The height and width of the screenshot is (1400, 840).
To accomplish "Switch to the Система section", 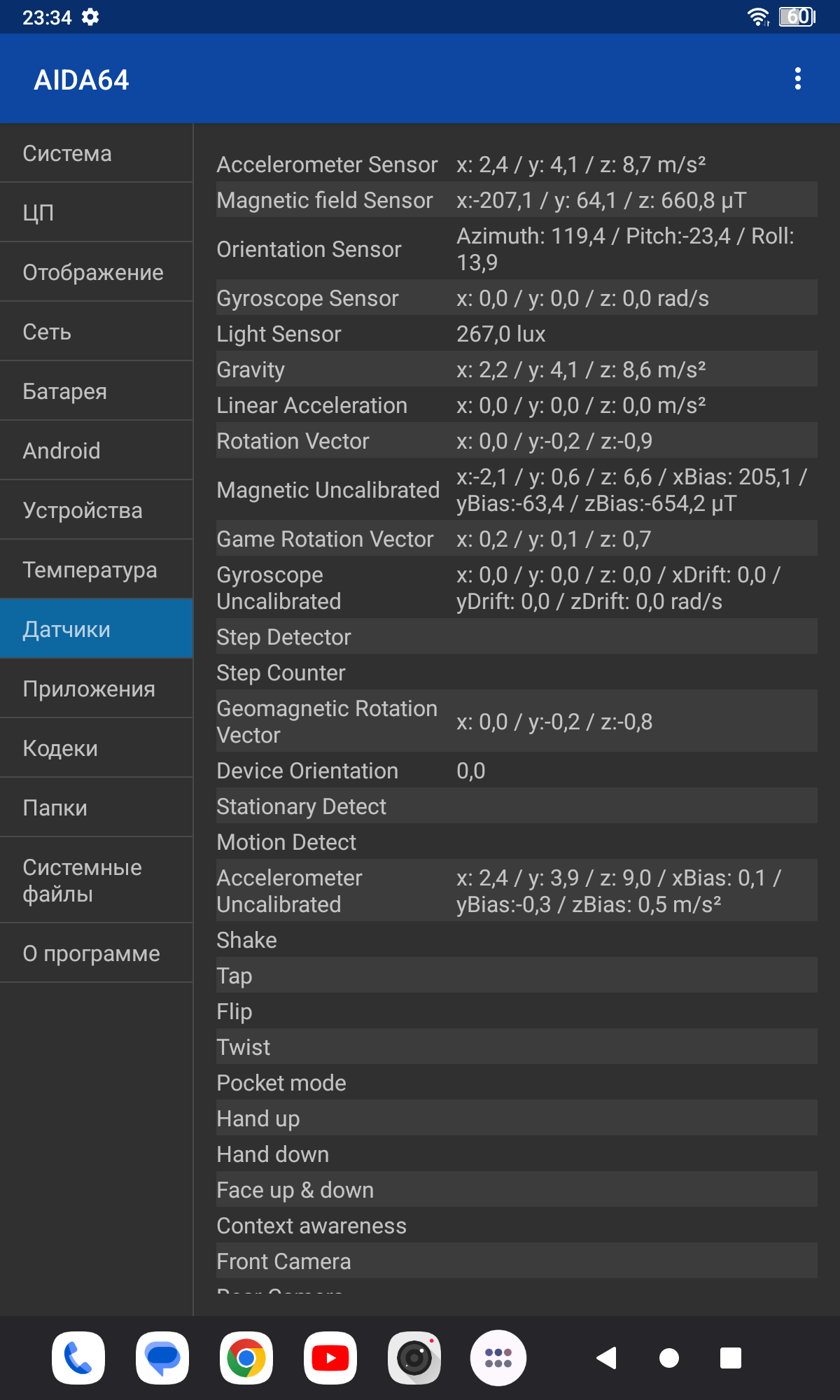I will (x=97, y=153).
